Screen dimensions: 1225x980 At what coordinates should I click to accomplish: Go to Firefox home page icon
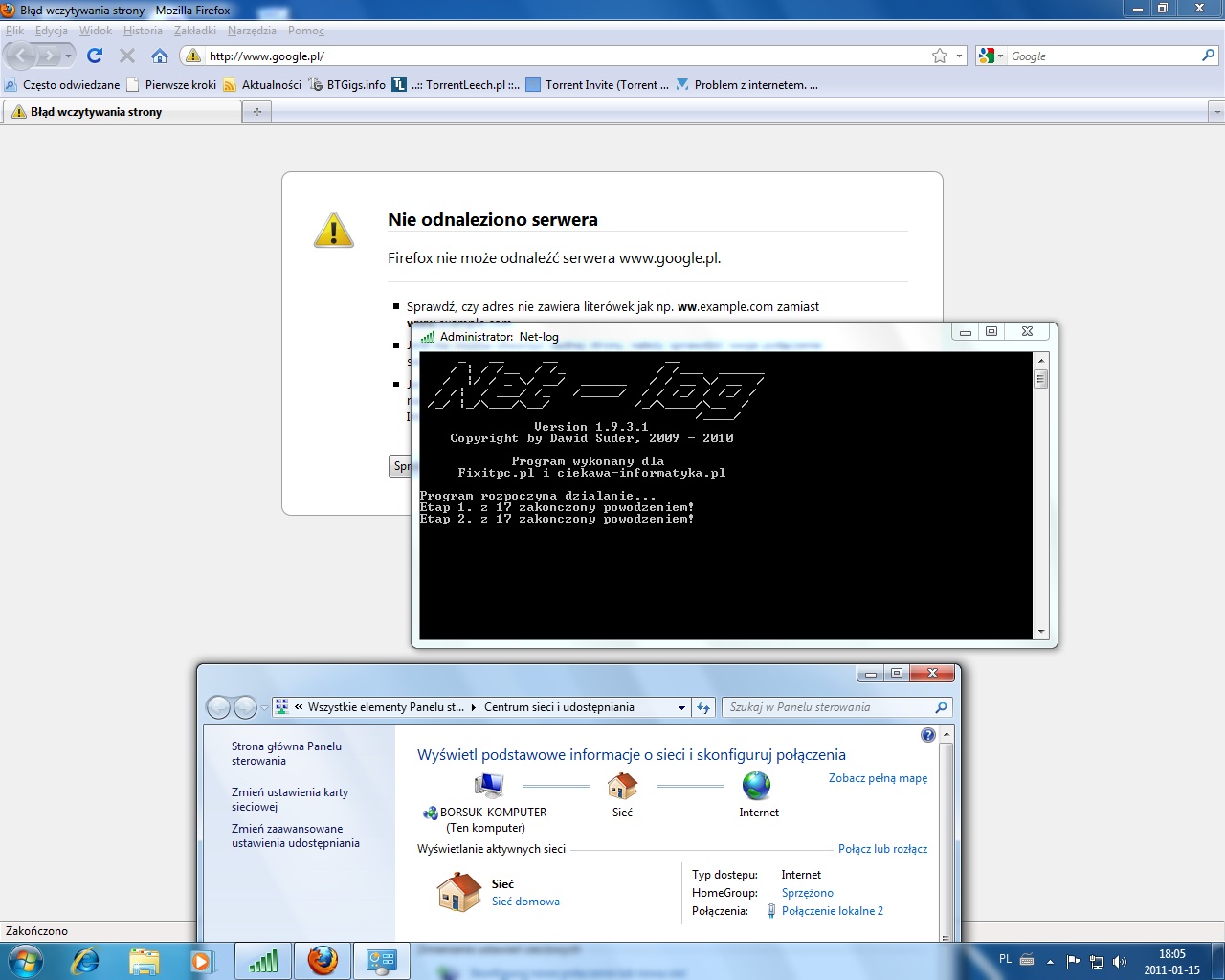[160, 56]
